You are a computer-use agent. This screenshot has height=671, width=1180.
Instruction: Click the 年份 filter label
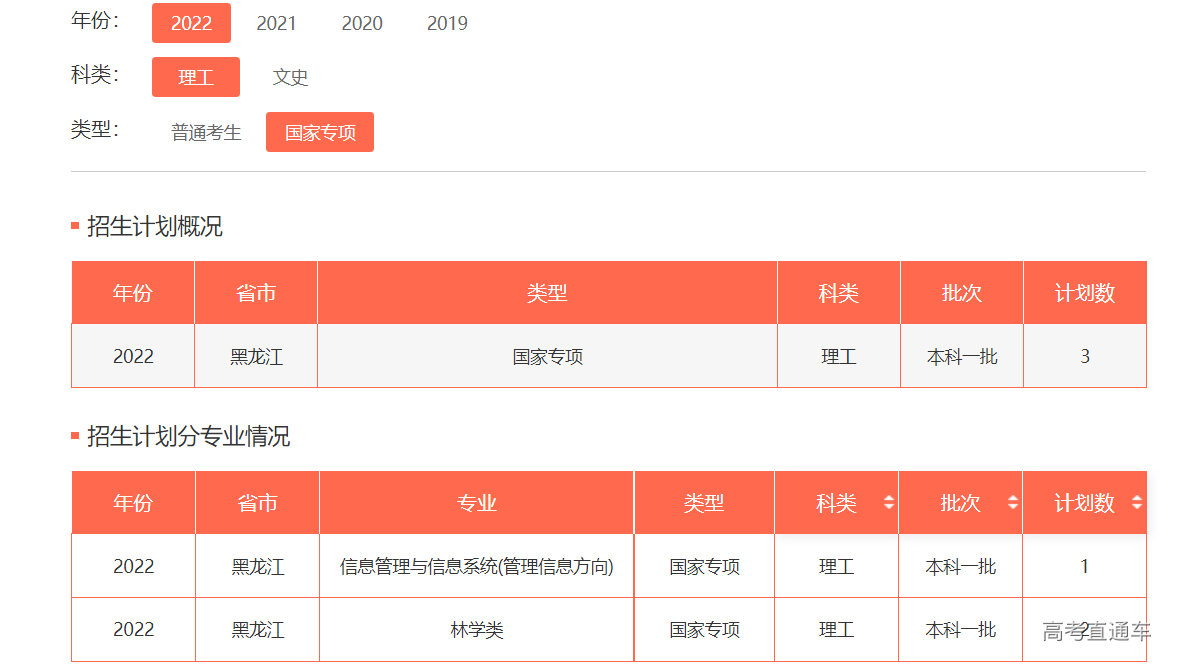pos(95,21)
